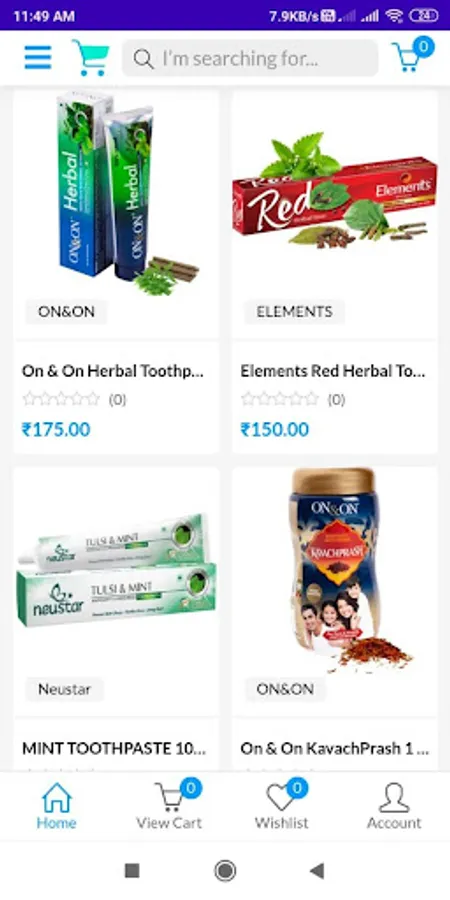Tap Android recent apps square button
Screen dimensions: 450x900
[132, 871]
